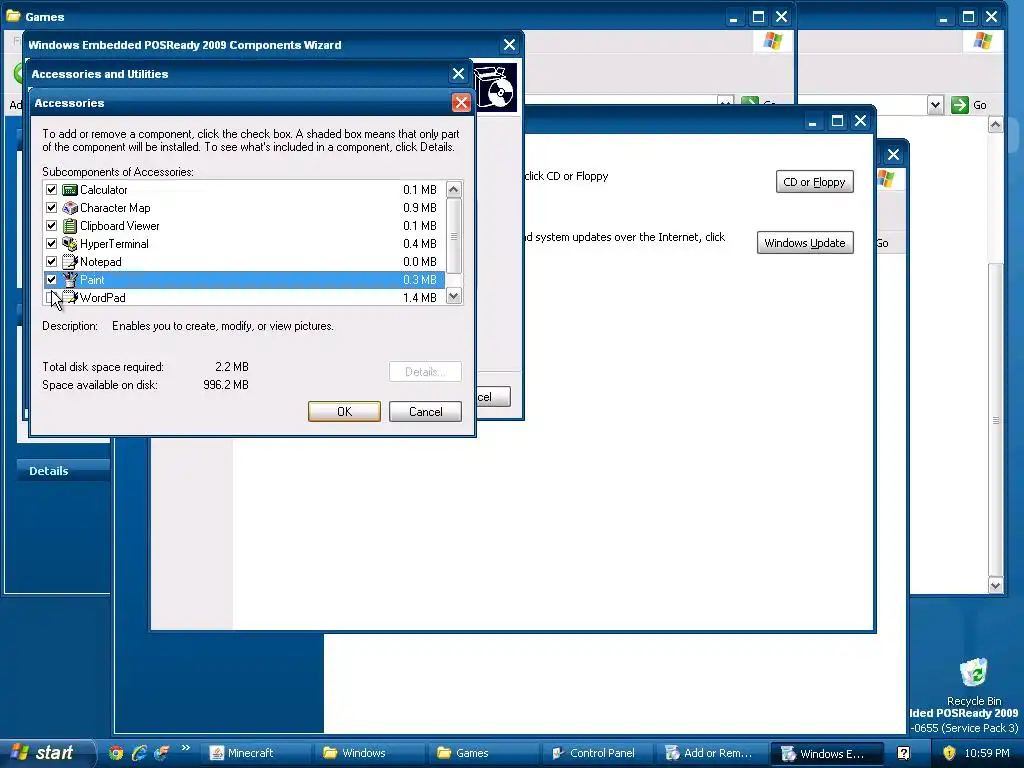1024x768 pixels.
Task: Click the green Go arrow icon
Action: tap(959, 104)
